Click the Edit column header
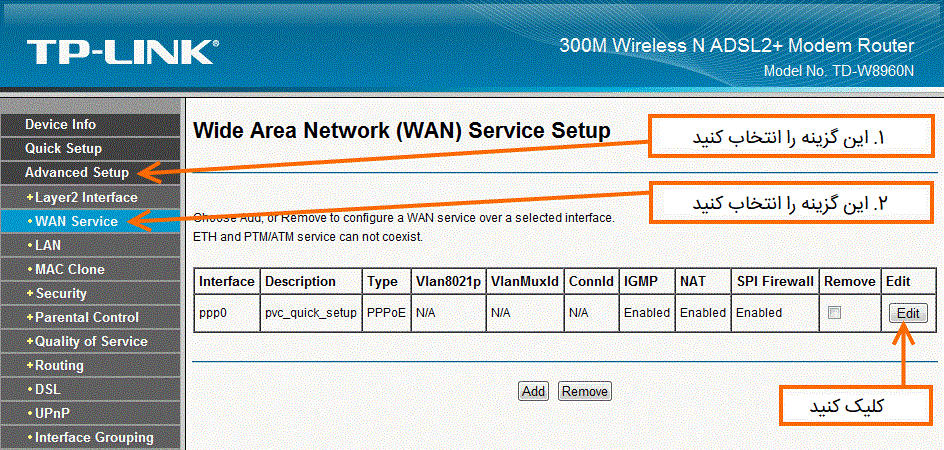The image size is (944, 450). pyautogui.click(x=908, y=281)
